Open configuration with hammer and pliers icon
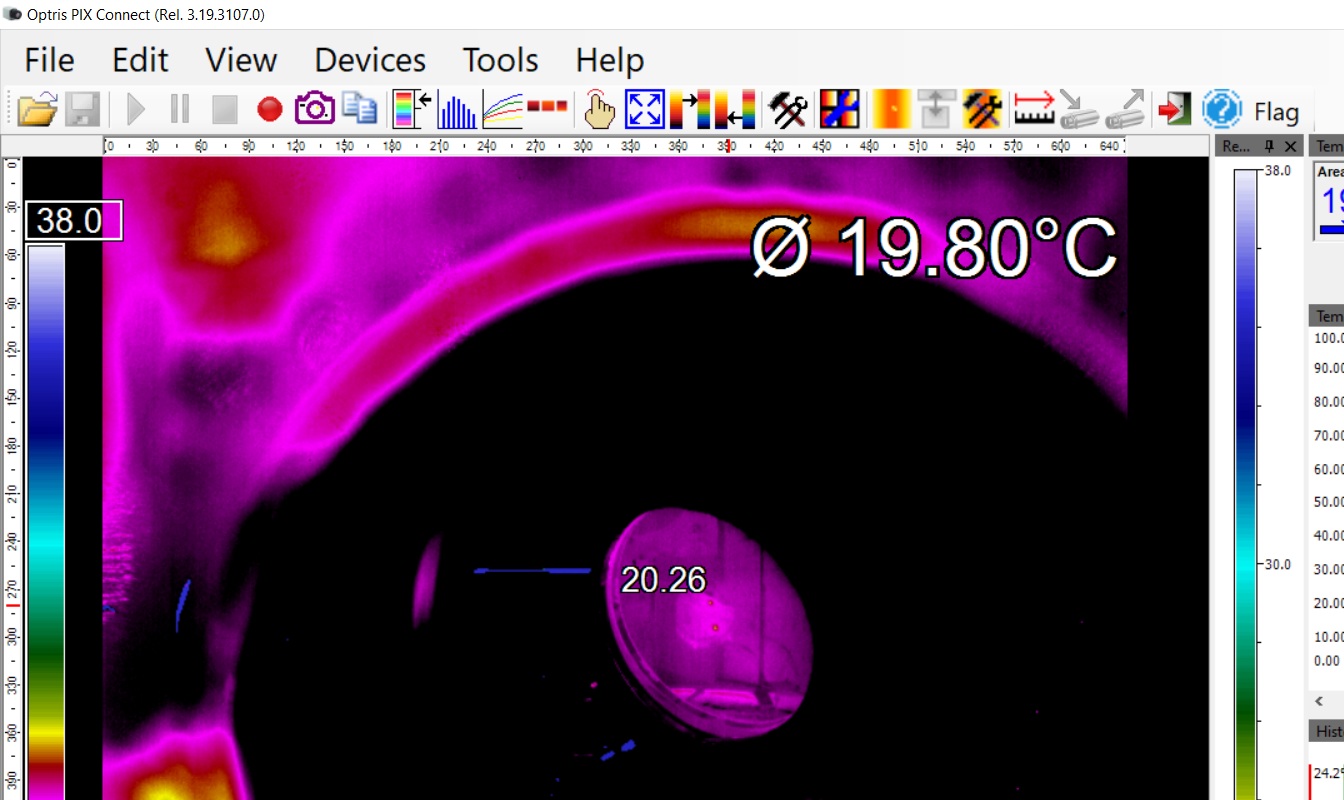The width and height of the screenshot is (1344, 800). click(x=788, y=109)
